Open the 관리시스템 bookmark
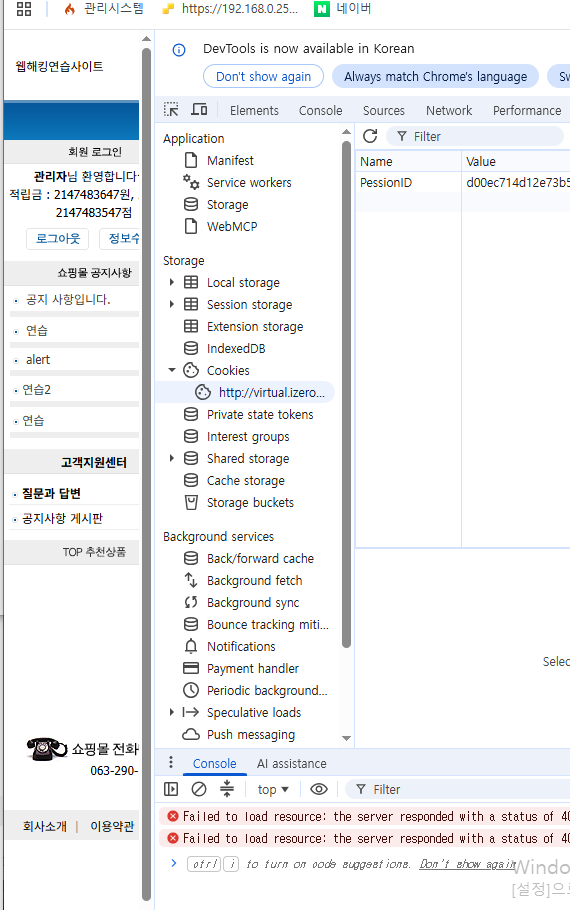 (103, 9)
